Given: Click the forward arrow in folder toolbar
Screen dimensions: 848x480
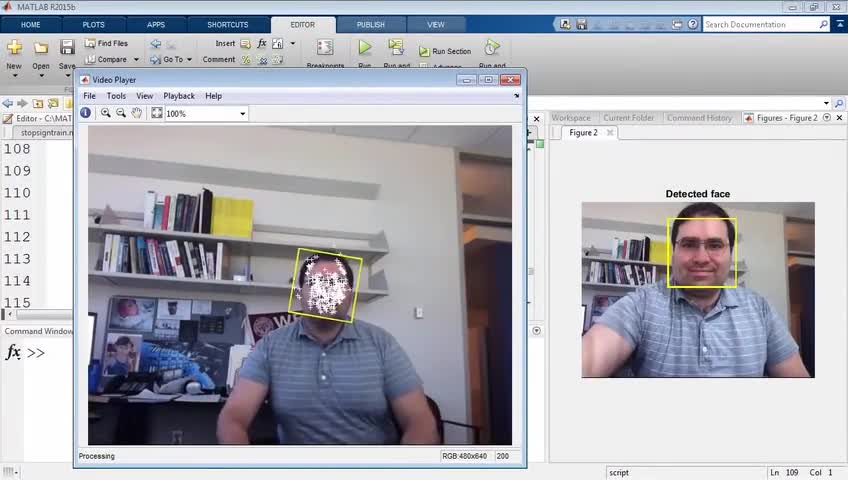Looking at the screenshot, I should click(22, 103).
